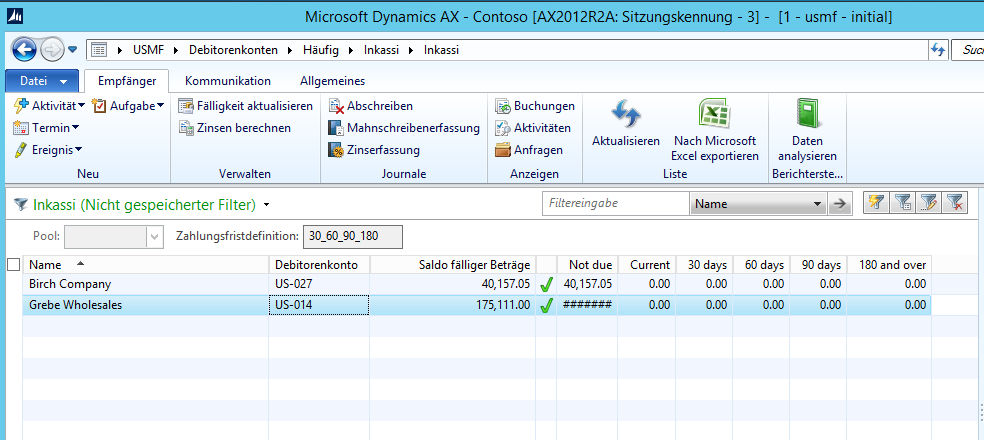This screenshot has width=984, height=440.
Task: Open the Datei menu
Action: point(41,81)
